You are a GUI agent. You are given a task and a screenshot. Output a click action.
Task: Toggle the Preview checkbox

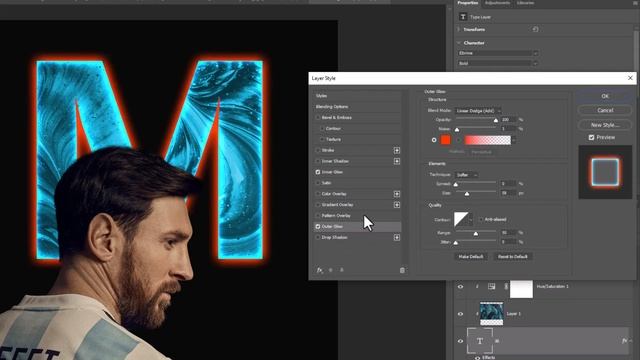coord(591,138)
